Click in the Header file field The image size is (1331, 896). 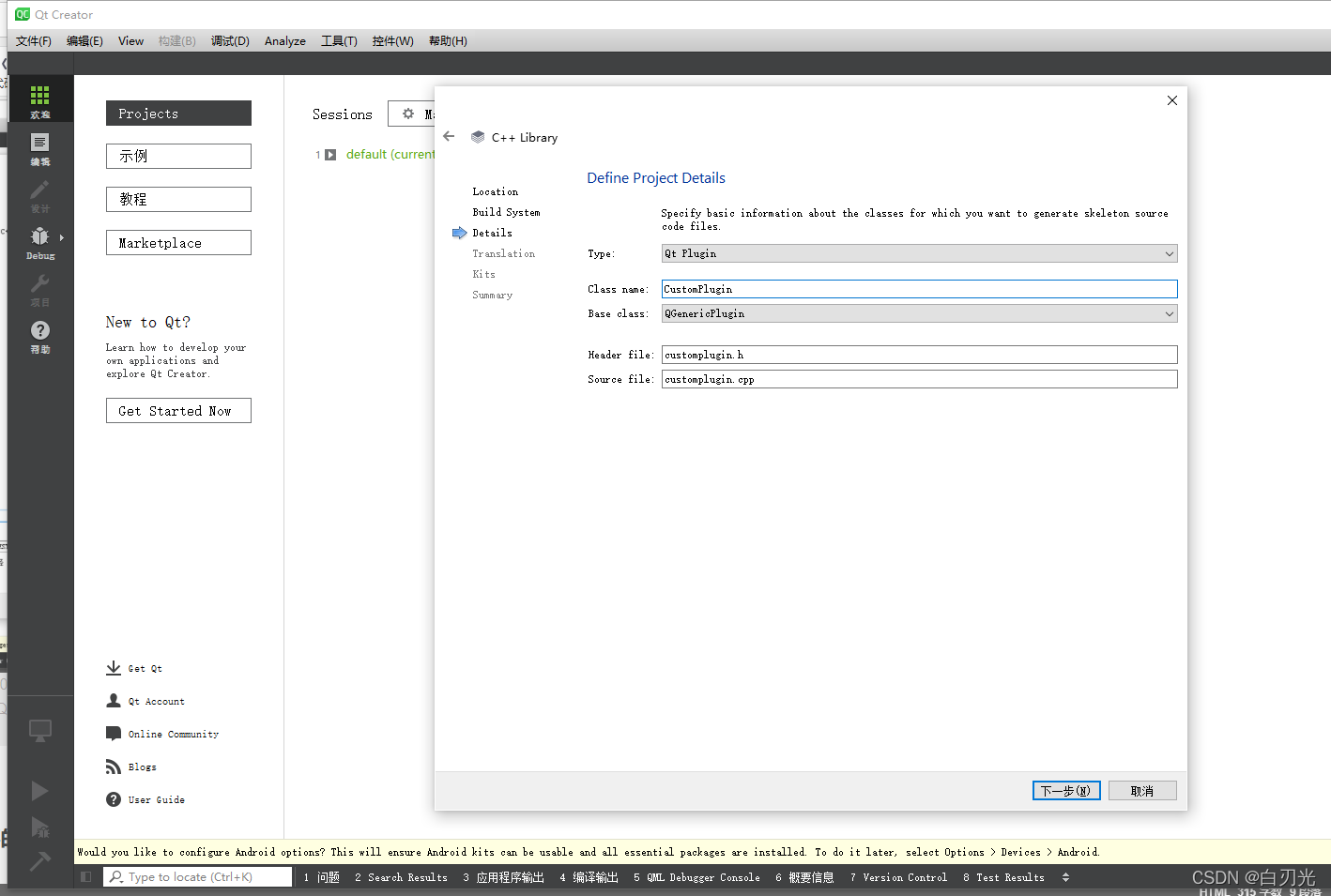click(x=919, y=355)
